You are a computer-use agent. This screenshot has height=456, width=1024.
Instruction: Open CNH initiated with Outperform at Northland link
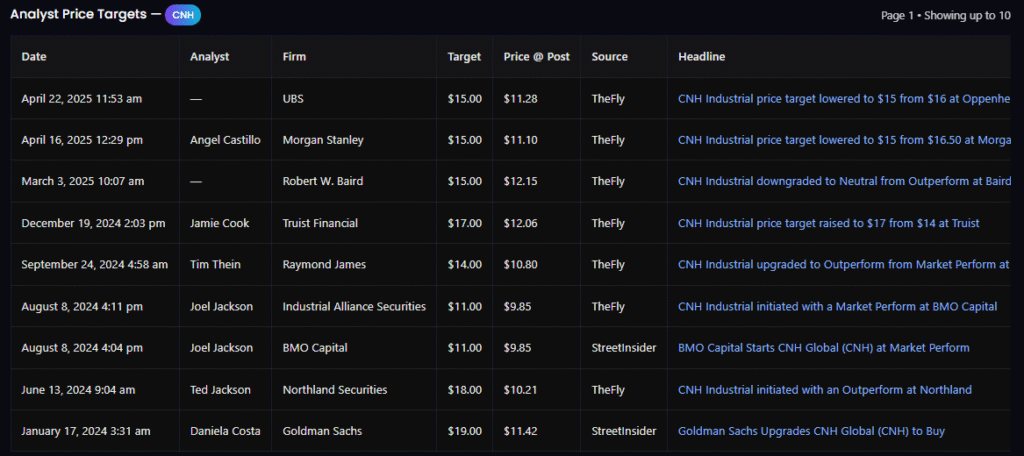[824, 389]
